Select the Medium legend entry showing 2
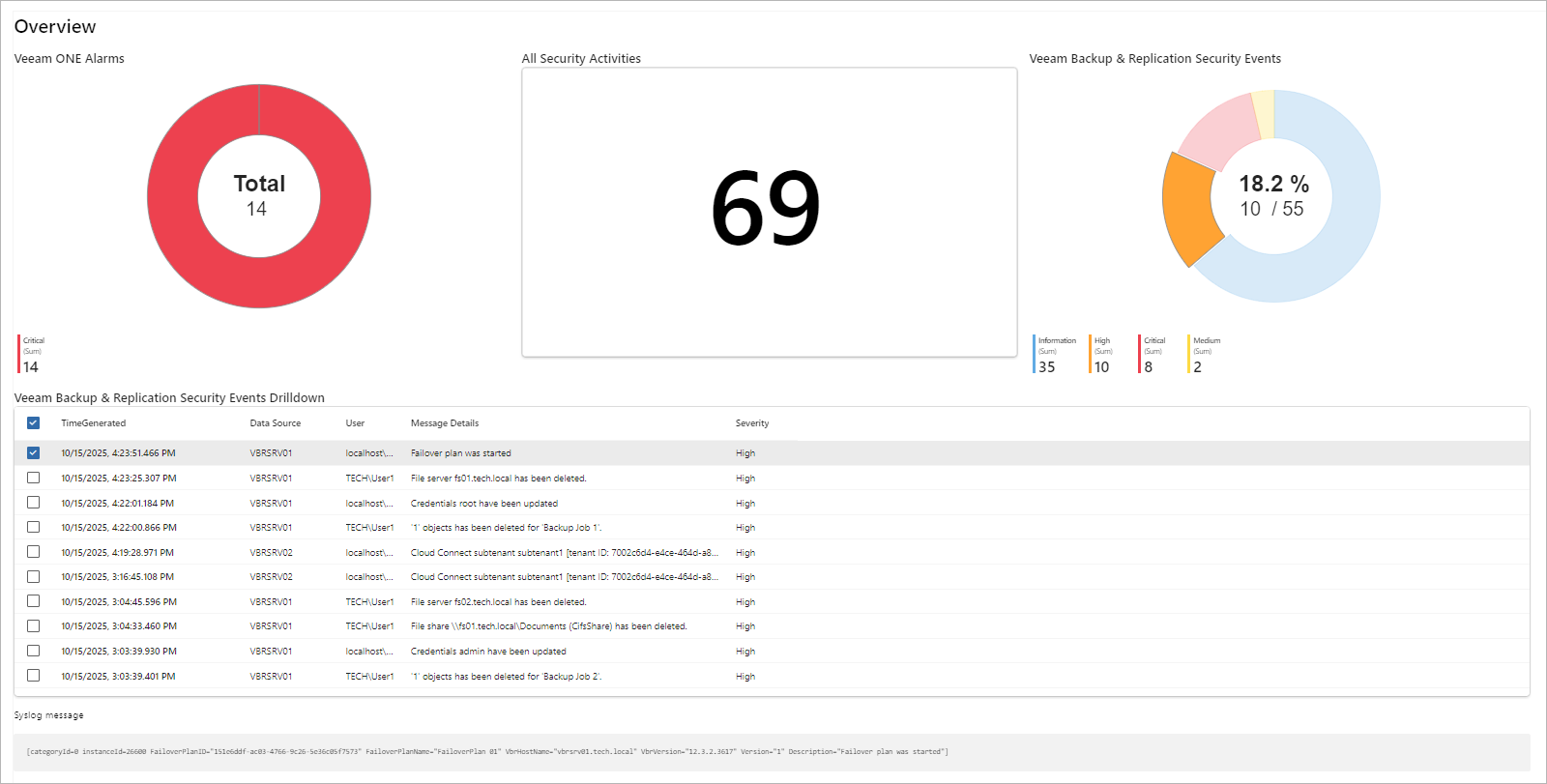The width and height of the screenshot is (1547, 784). click(1204, 354)
